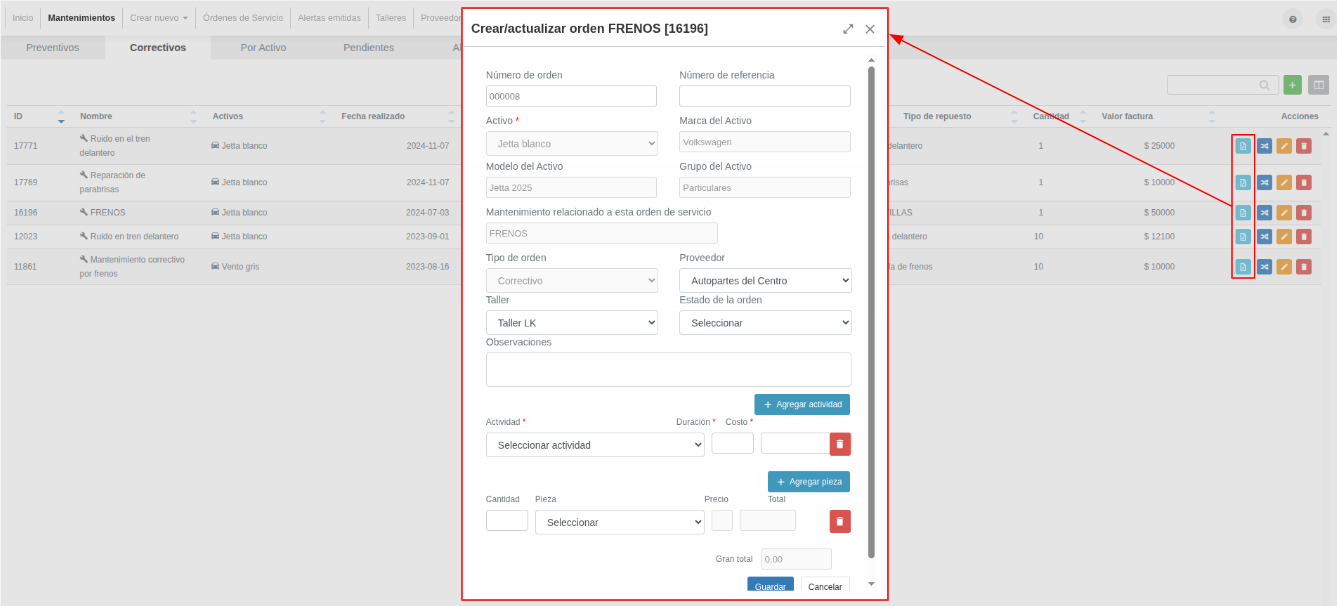1337x606 pixels.
Task: Delete maintenance record 12023
Action: (x=1304, y=236)
